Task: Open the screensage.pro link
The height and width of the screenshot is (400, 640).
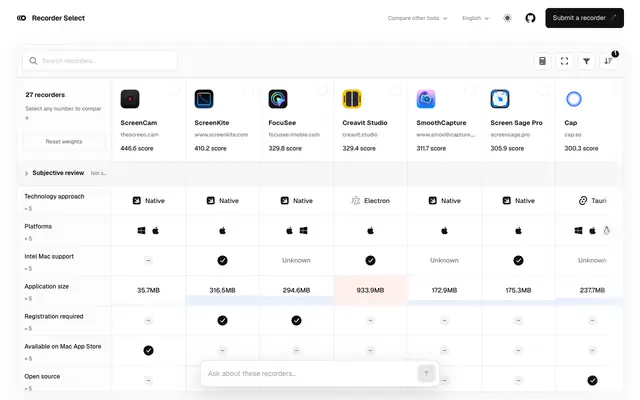Action: (x=510, y=135)
